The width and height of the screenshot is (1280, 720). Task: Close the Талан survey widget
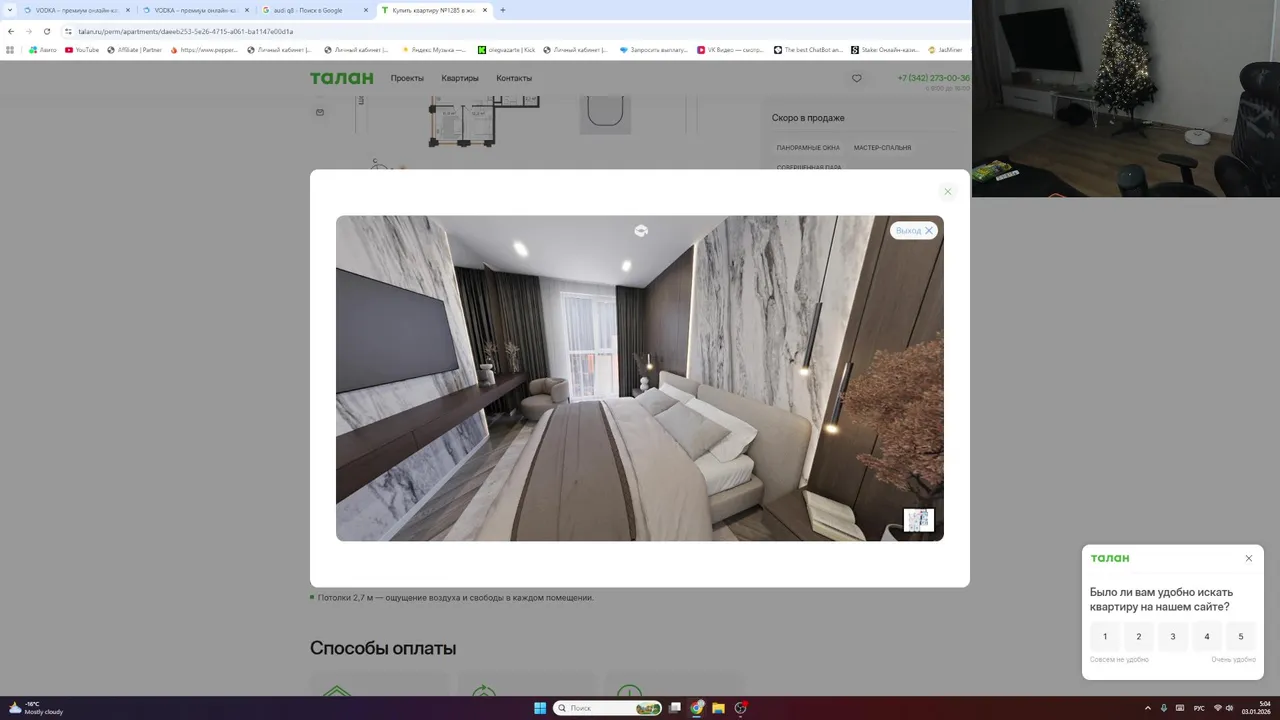[1249, 558]
